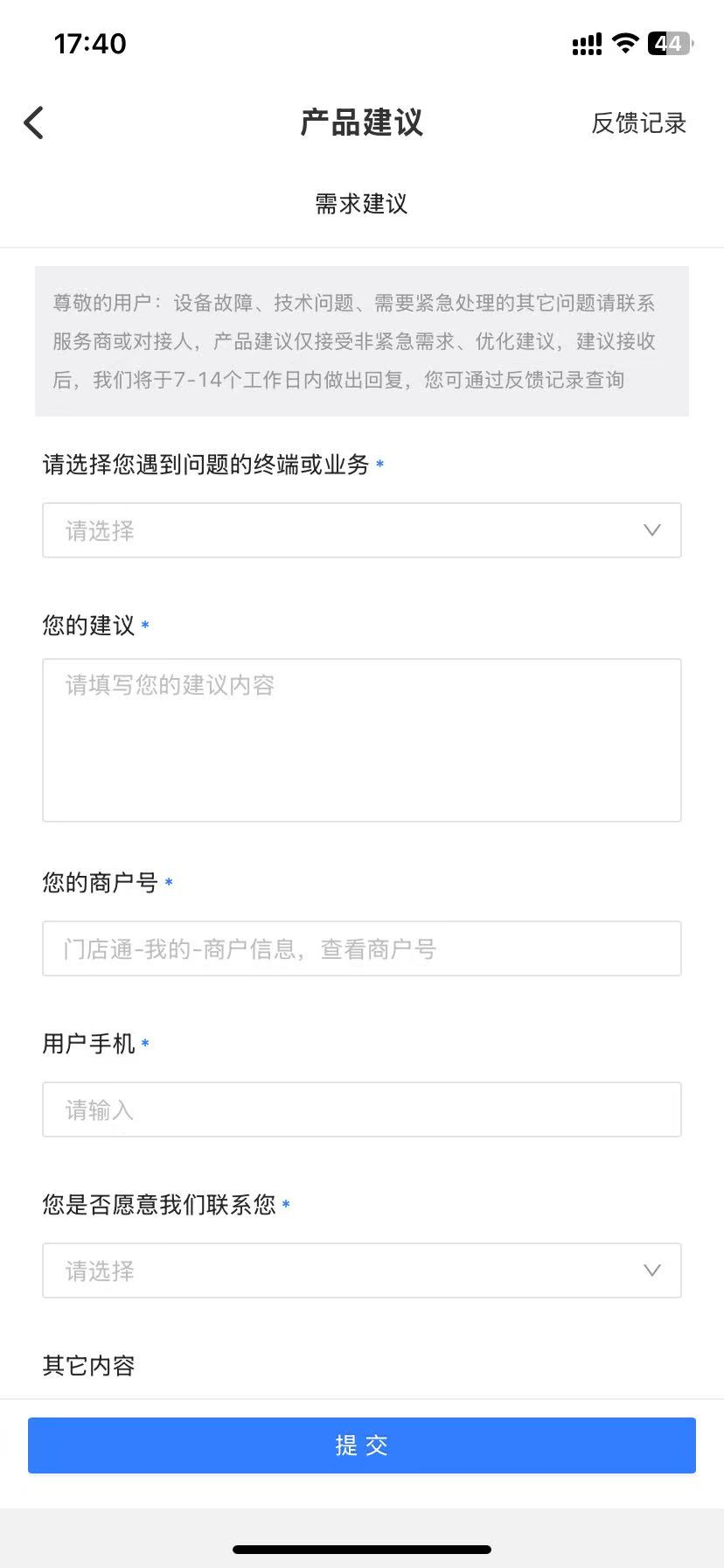Tap the gray 尊敬的用户 notice banner
The image size is (724, 1568).
[361, 341]
